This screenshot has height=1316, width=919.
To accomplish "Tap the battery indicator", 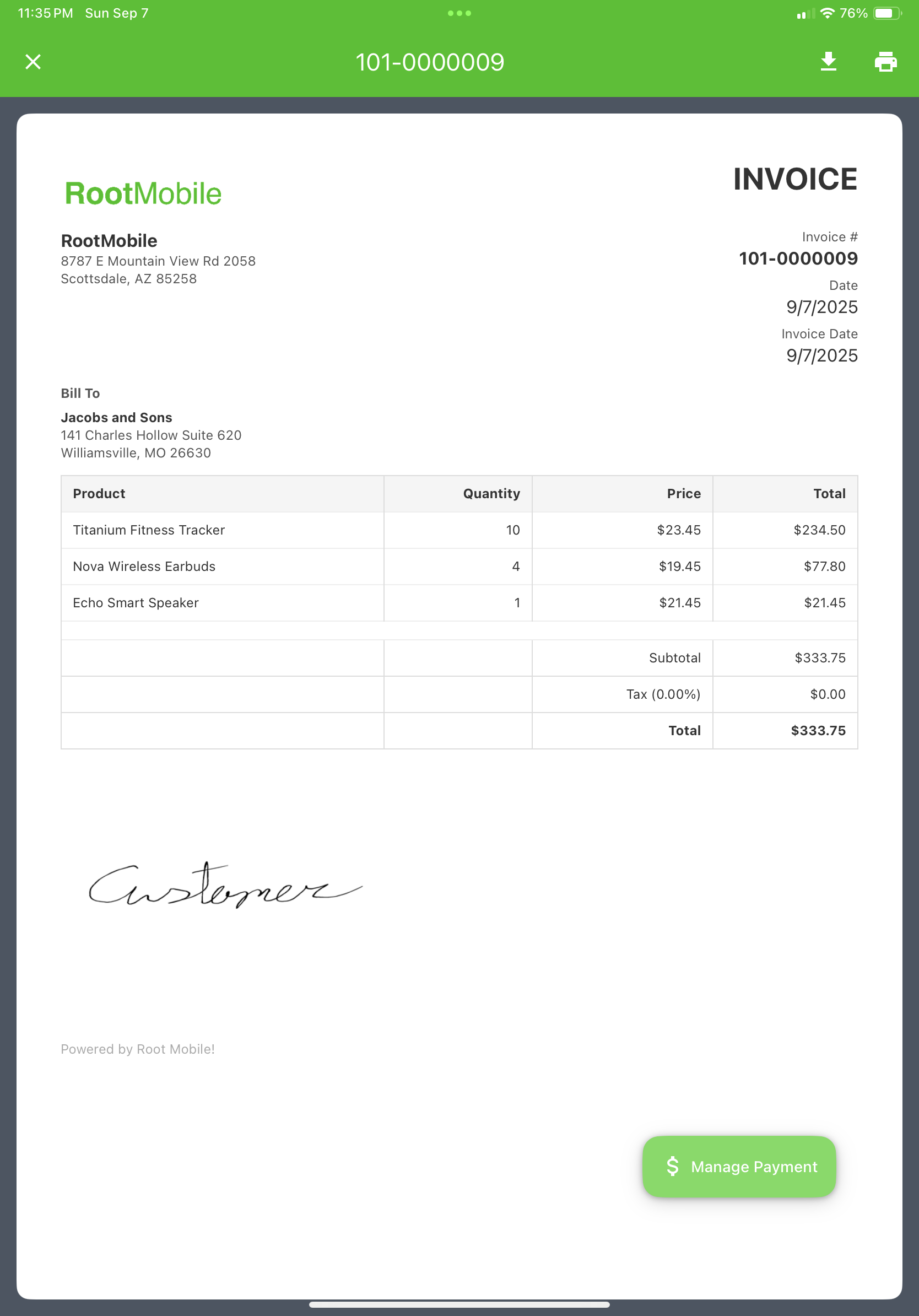I will pos(888,13).
